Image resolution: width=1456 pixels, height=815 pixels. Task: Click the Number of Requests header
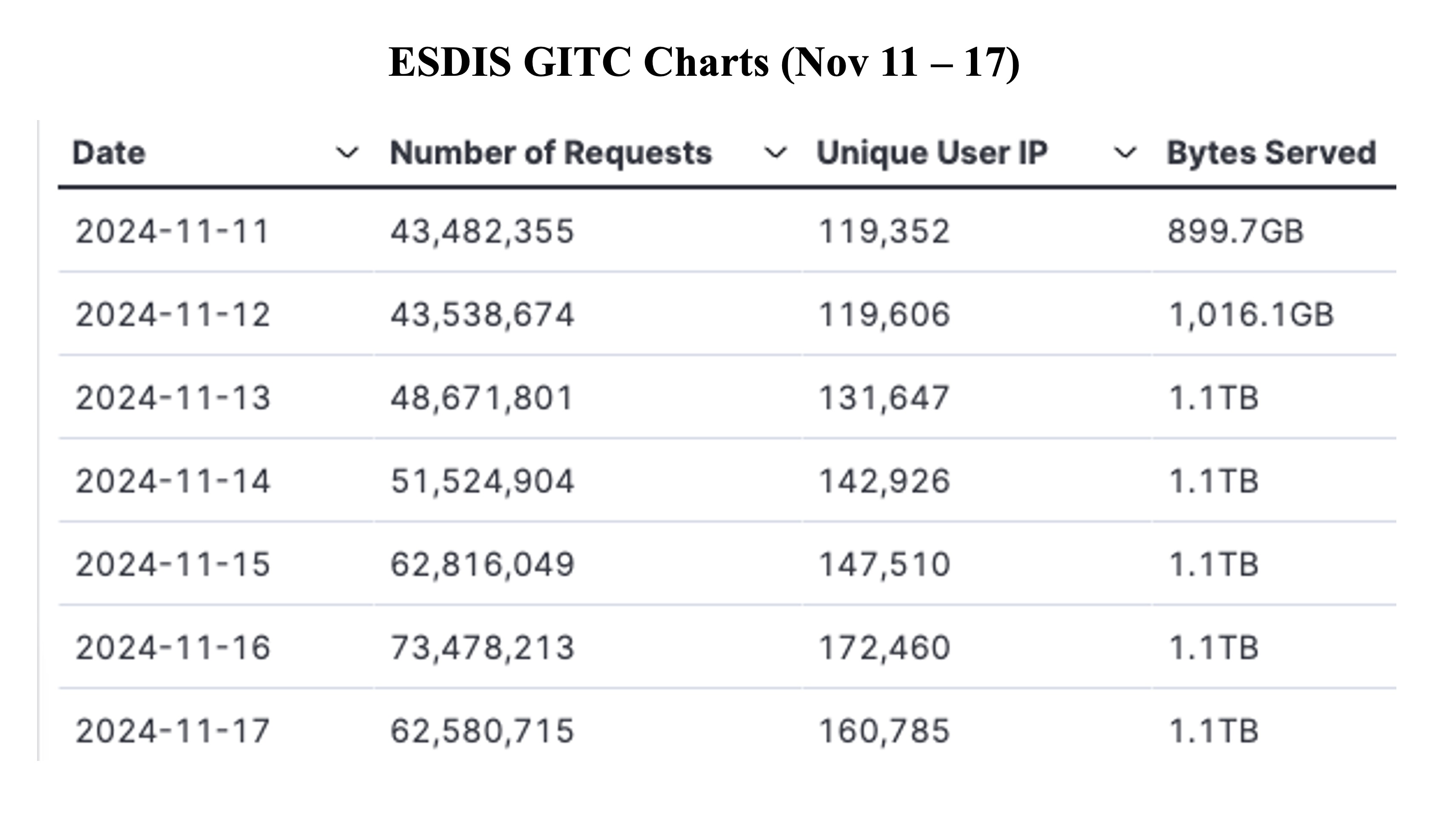tap(551, 152)
